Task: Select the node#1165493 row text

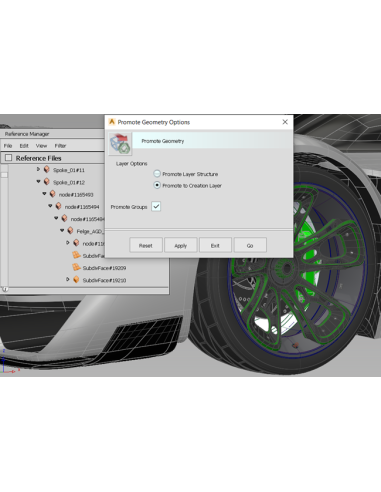Action: [76, 195]
